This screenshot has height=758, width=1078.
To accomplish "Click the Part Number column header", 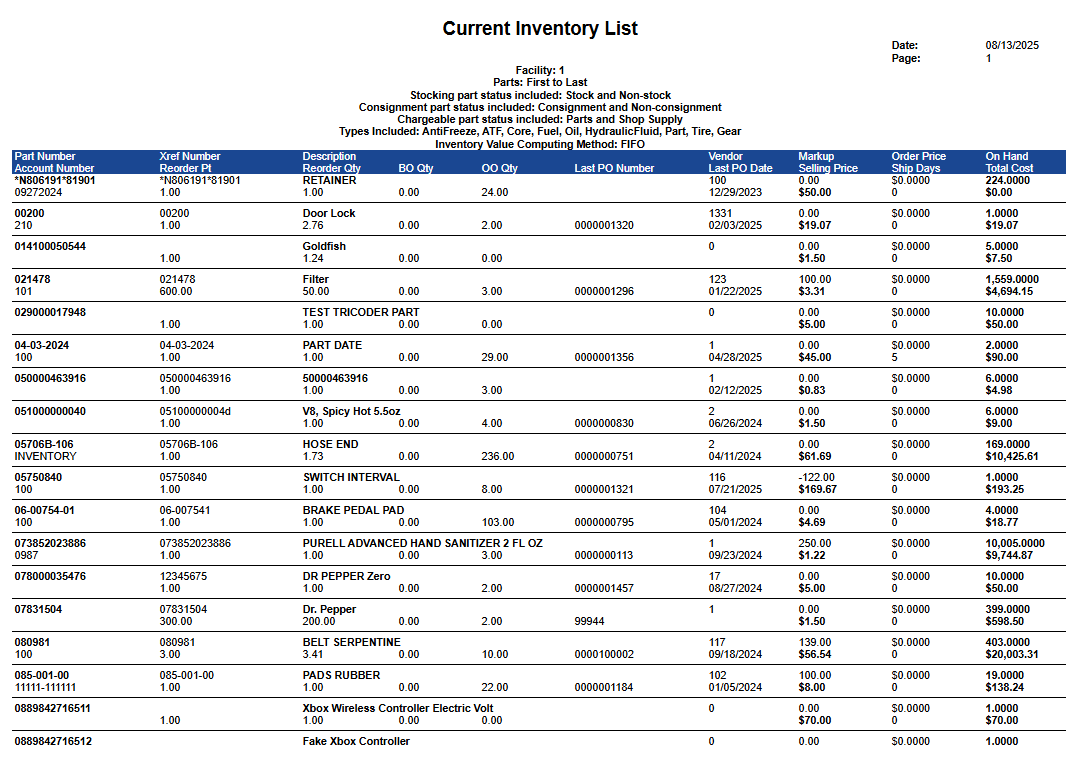I will tap(45, 156).
